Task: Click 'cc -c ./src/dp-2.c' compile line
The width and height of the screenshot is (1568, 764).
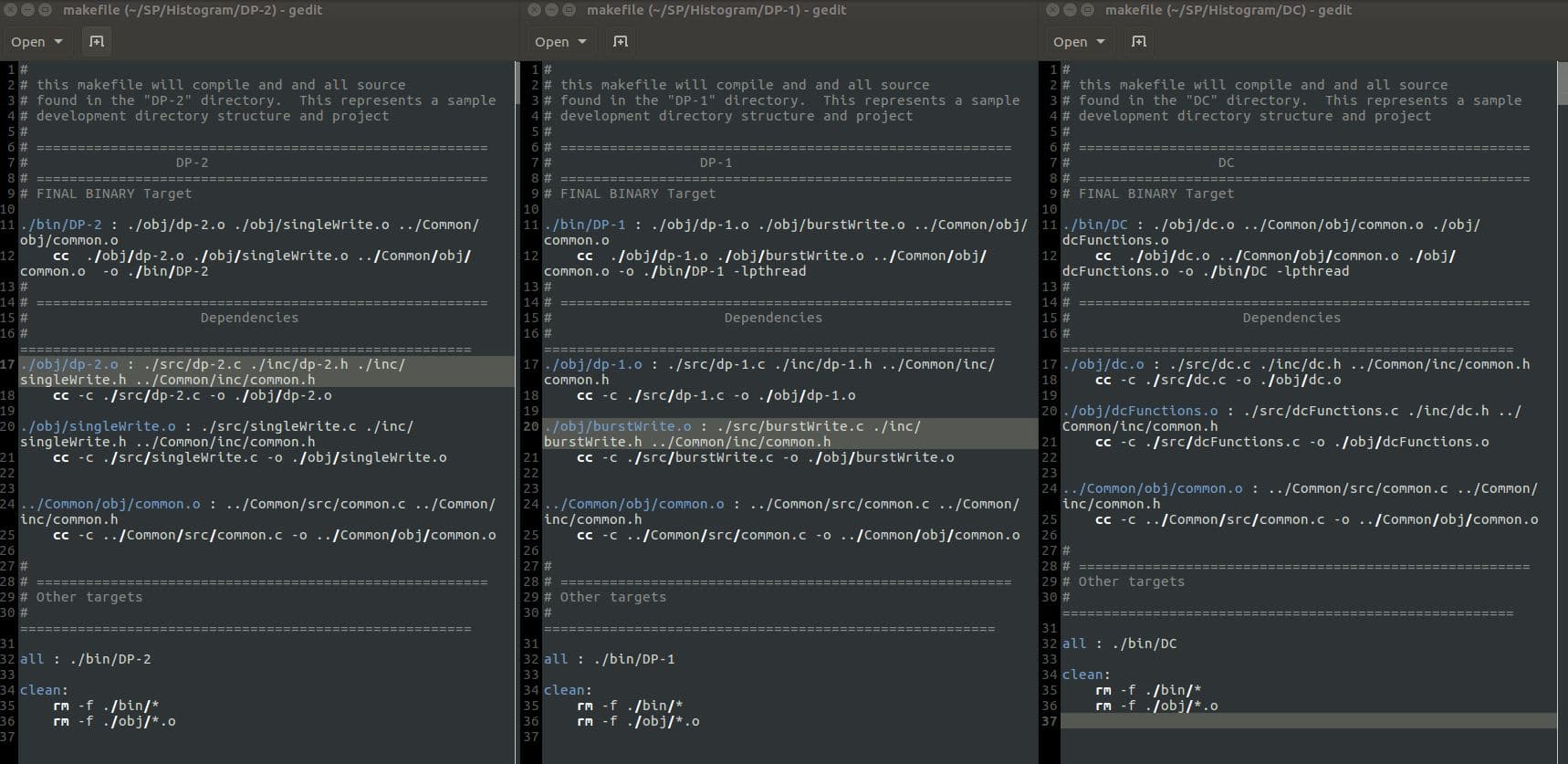Action: (193, 395)
